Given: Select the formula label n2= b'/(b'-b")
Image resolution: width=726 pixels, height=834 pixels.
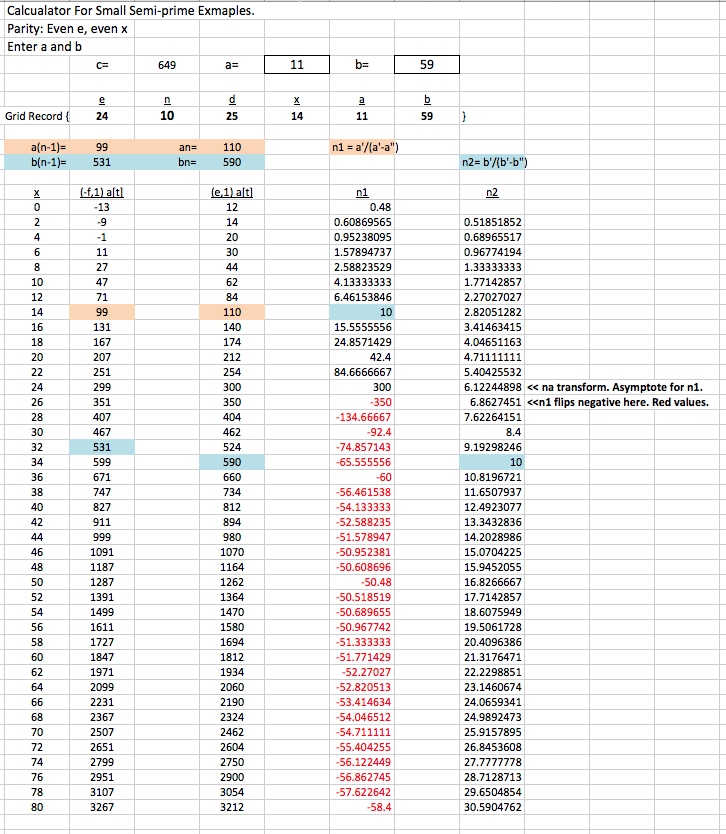Looking at the screenshot, I should (x=494, y=162).
